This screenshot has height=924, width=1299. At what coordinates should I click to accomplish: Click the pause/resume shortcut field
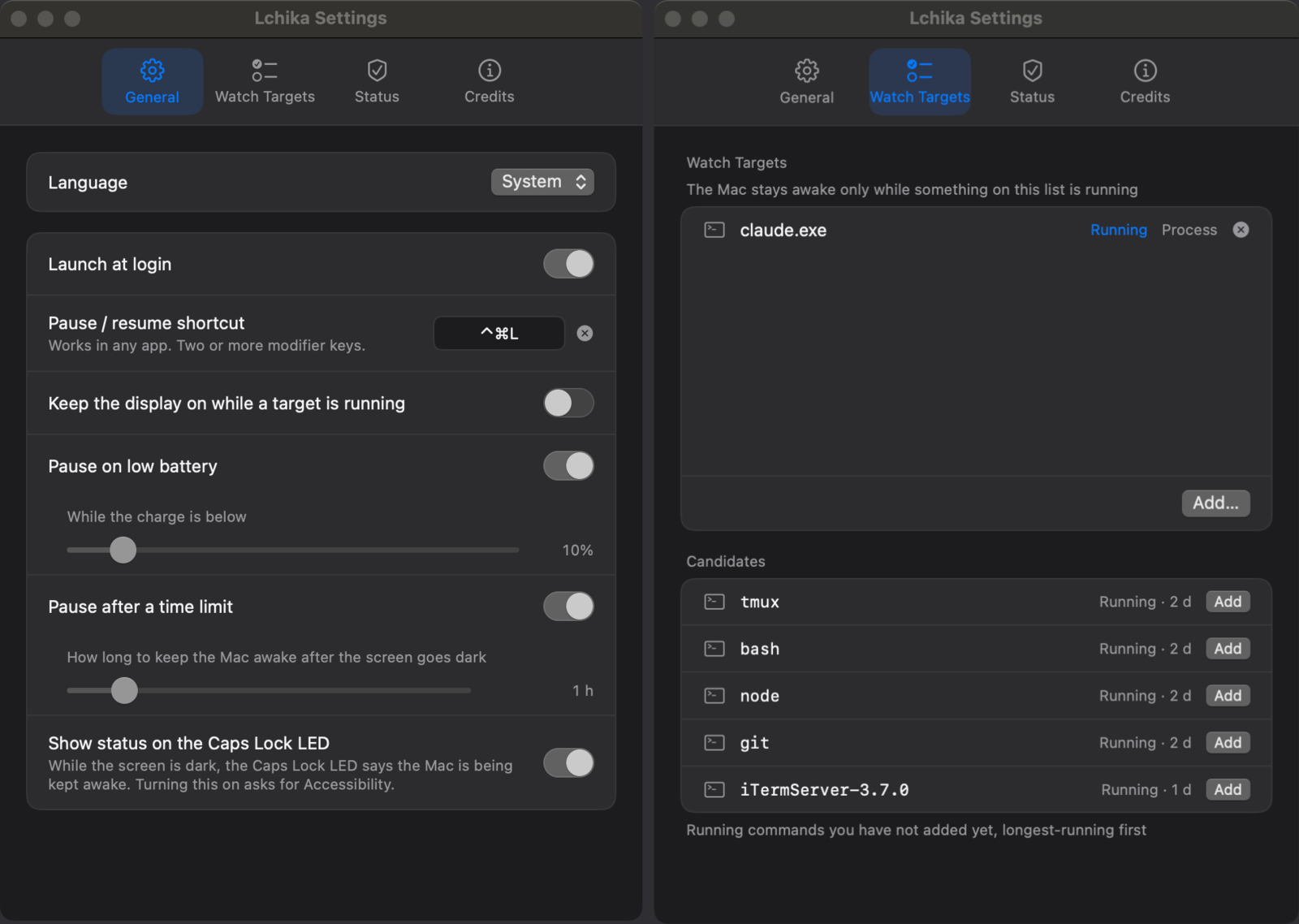click(498, 333)
